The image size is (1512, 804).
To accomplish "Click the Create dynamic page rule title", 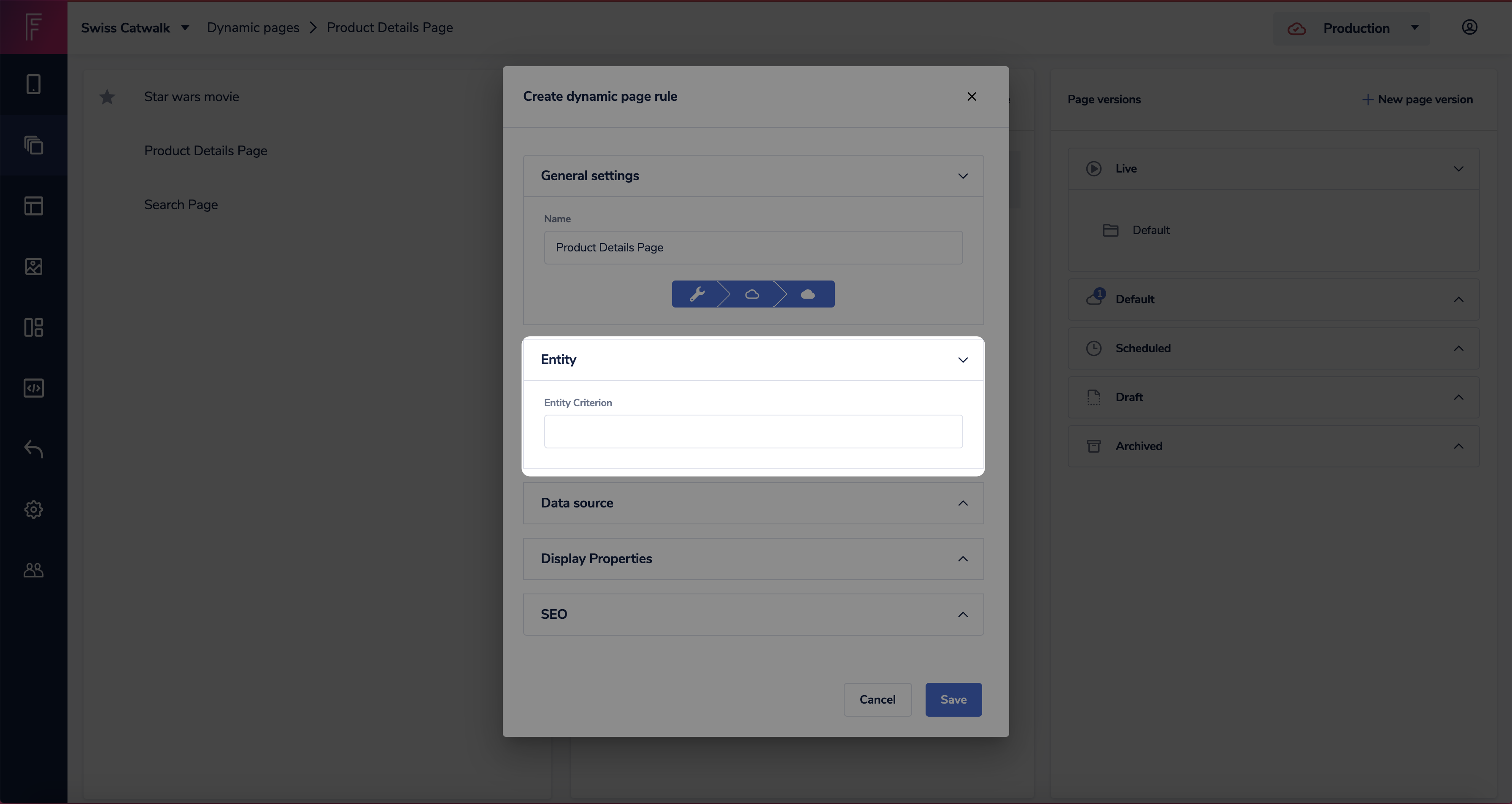I will [600, 96].
